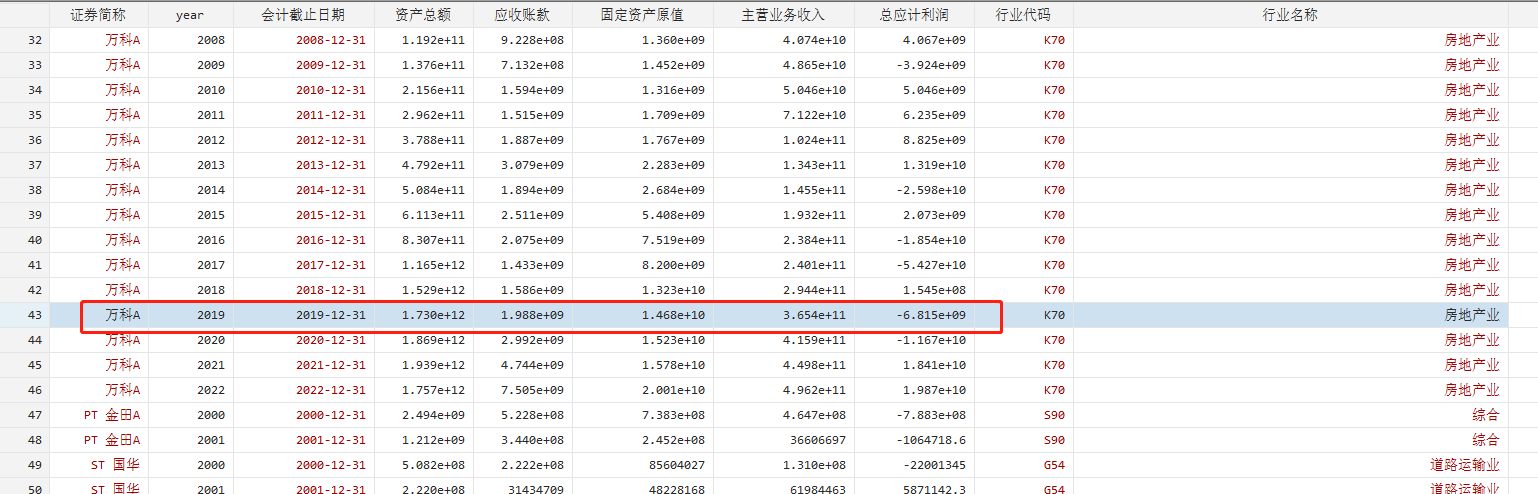
Task: Click 万科A in the 2019 row
Action: (123, 315)
